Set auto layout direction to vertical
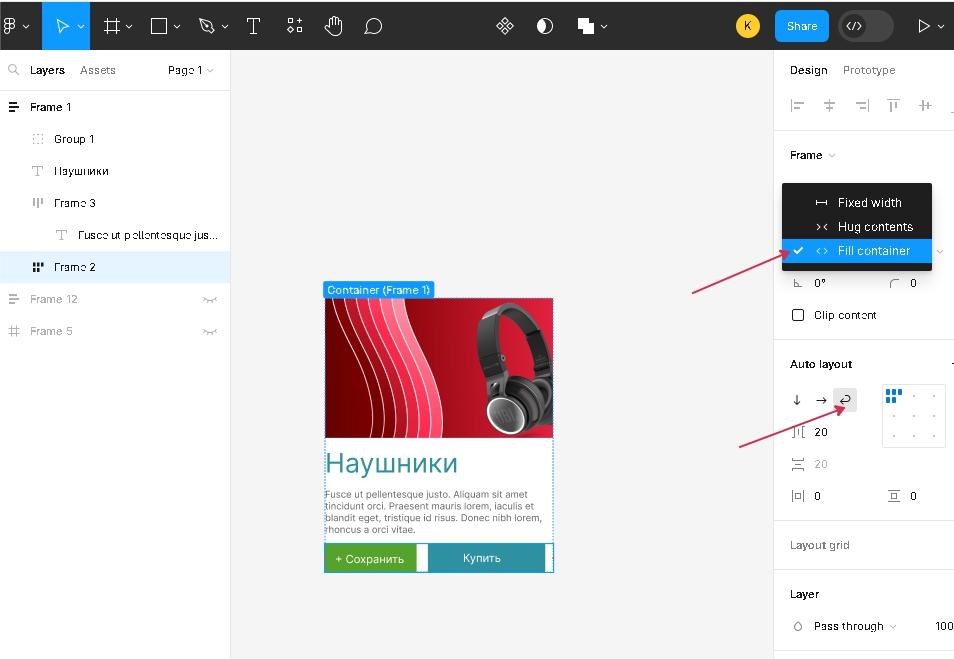The width and height of the screenshot is (954, 659). click(797, 400)
